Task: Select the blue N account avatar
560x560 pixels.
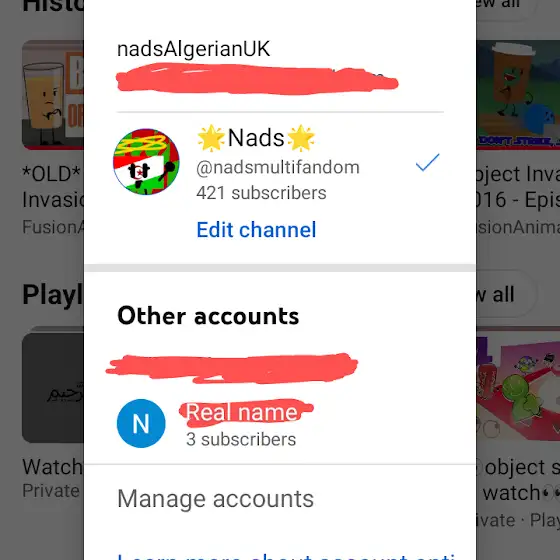Action: [141, 423]
